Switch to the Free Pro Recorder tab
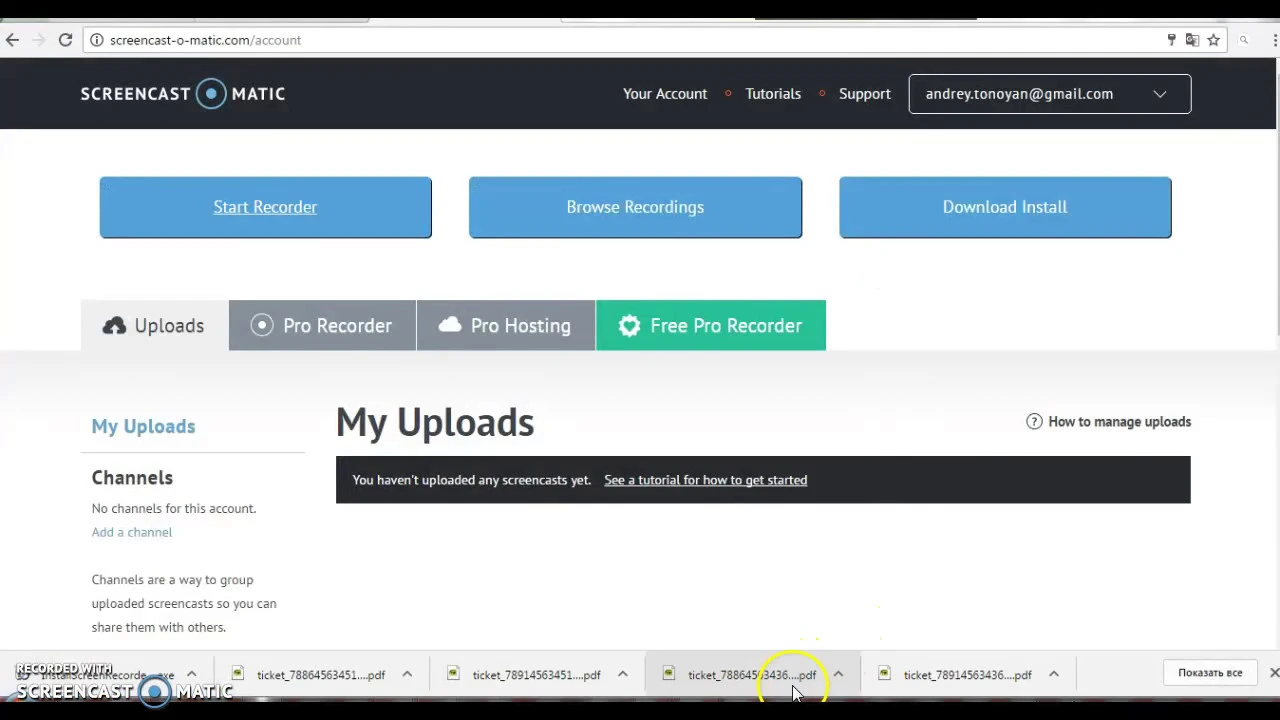Screen dimensions: 1280x720 click(x=711, y=326)
